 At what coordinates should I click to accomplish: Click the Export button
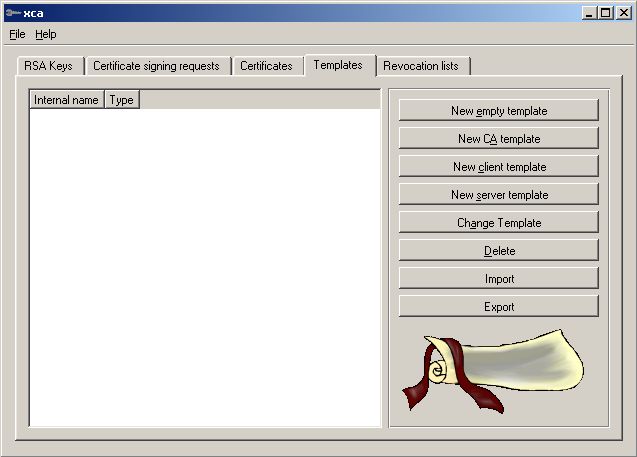pyautogui.click(x=499, y=307)
